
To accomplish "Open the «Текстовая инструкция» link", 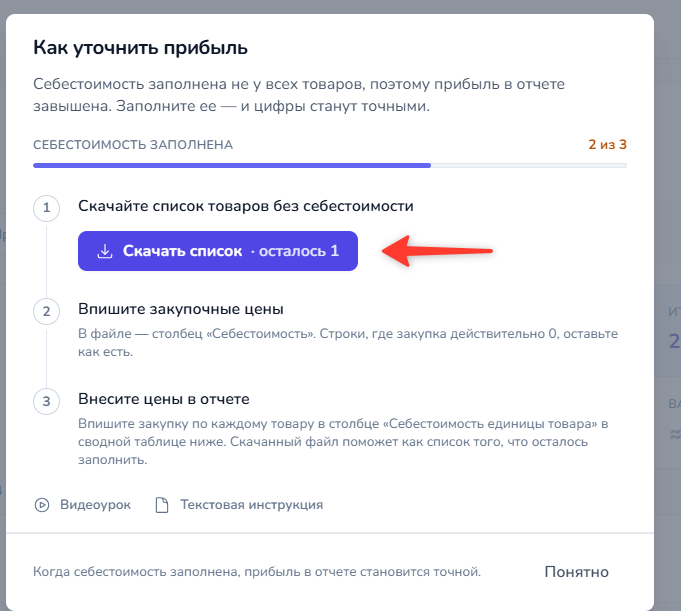I will point(251,505).
